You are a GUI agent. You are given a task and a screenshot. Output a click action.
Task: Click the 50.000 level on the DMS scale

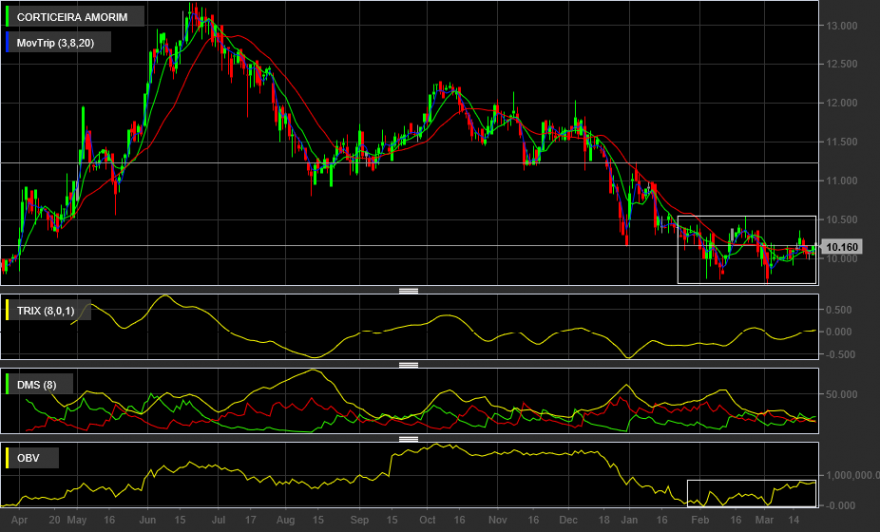(x=841, y=395)
